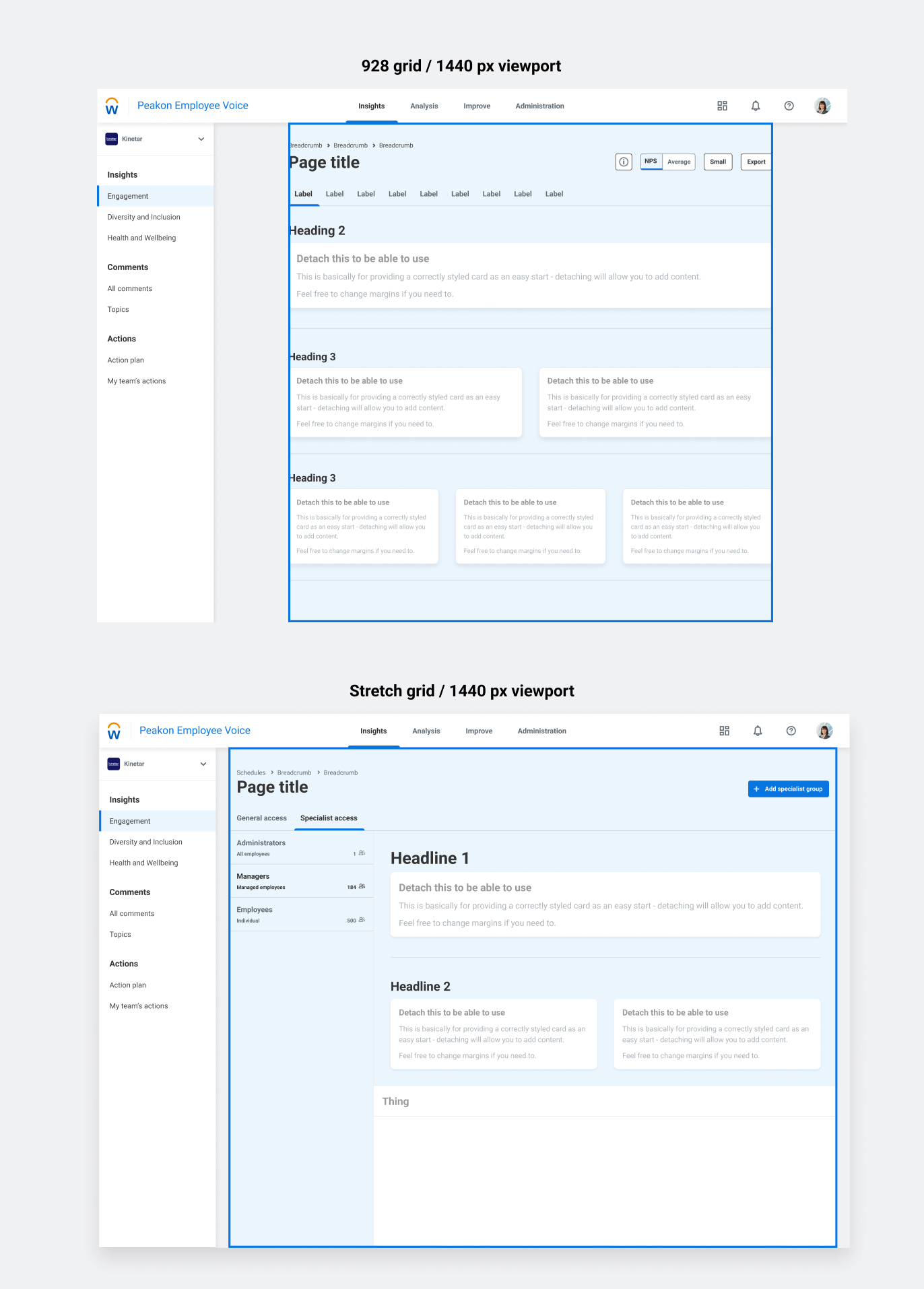Image resolution: width=924 pixels, height=1289 pixels.
Task: Open the apps grid icon in the 928 grid header
Action: [x=722, y=106]
